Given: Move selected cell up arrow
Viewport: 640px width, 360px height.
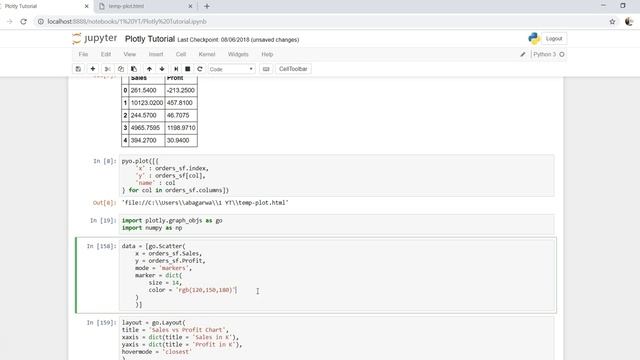Looking at the screenshot, I should point(149,69).
